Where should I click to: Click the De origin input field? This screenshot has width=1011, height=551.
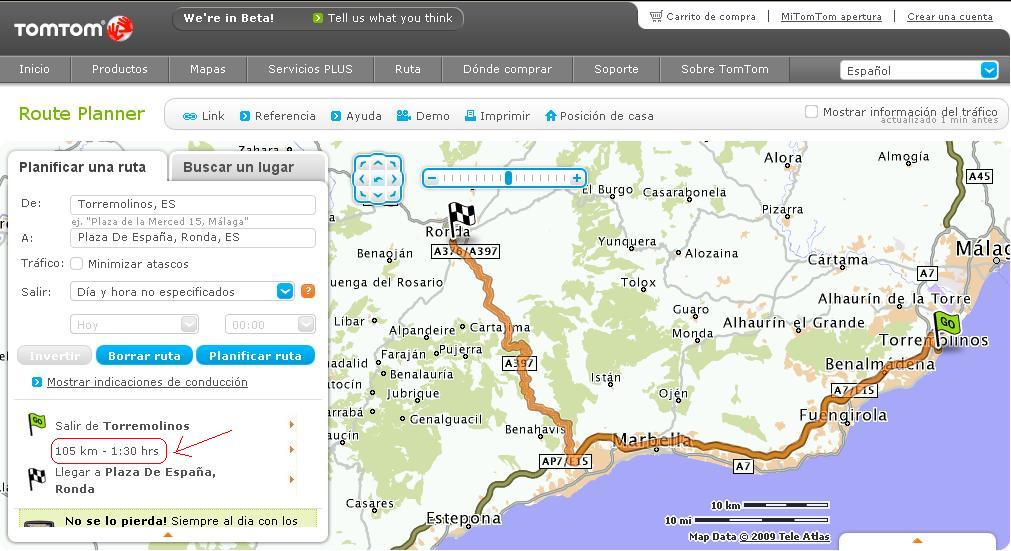193,204
